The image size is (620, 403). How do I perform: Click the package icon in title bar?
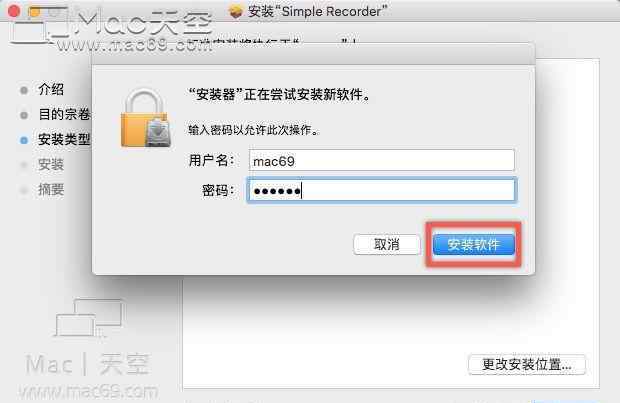pyautogui.click(x=235, y=11)
